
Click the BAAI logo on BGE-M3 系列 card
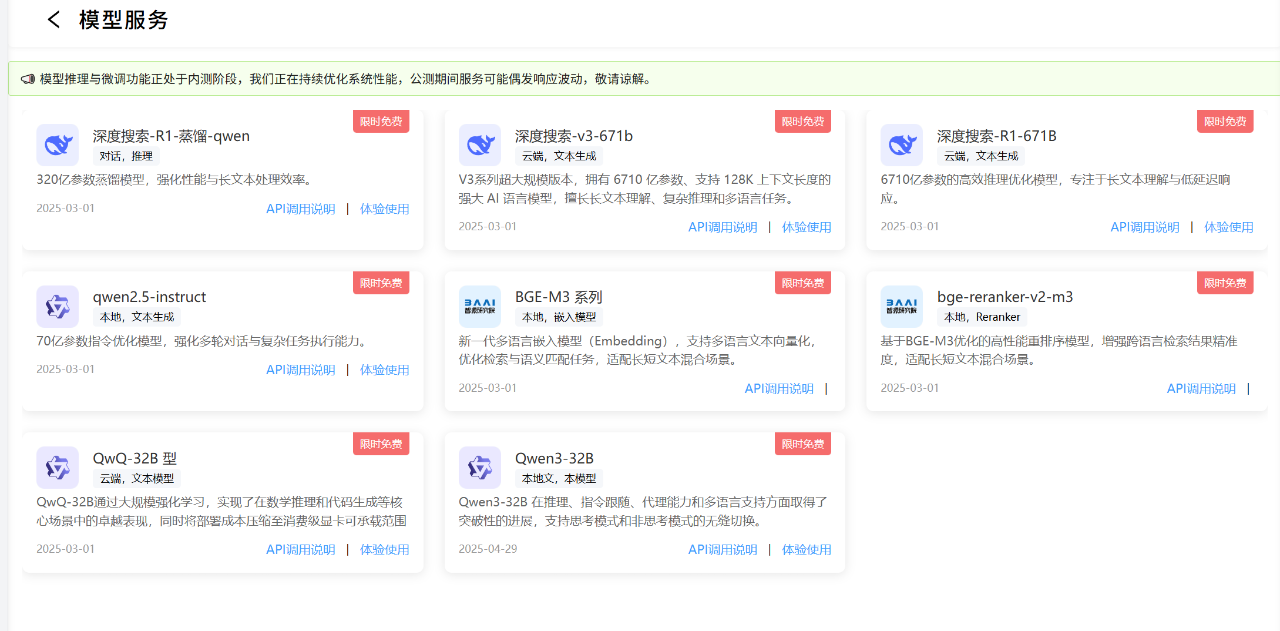coord(480,306)
